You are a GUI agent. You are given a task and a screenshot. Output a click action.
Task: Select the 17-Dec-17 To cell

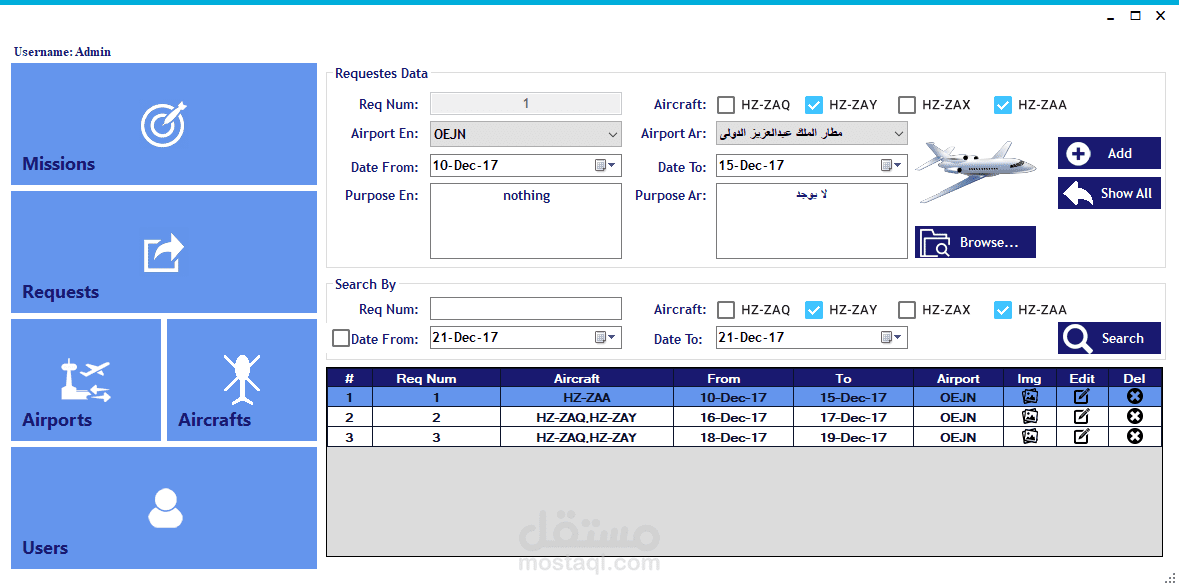click(853, 417)
